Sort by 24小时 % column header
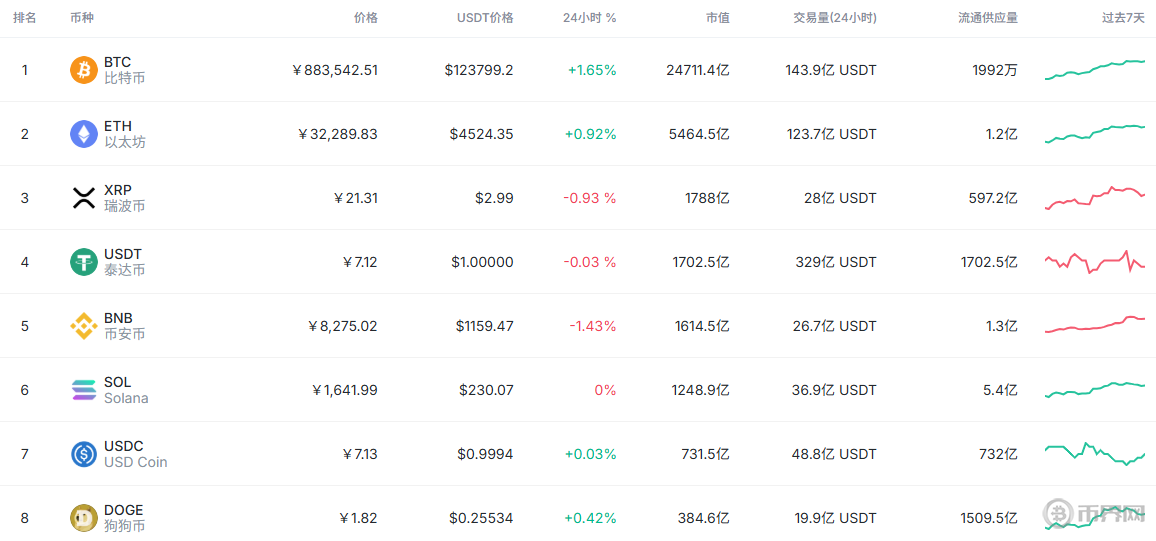Viewport: 1156px width, 541px height. click(589, 18)
